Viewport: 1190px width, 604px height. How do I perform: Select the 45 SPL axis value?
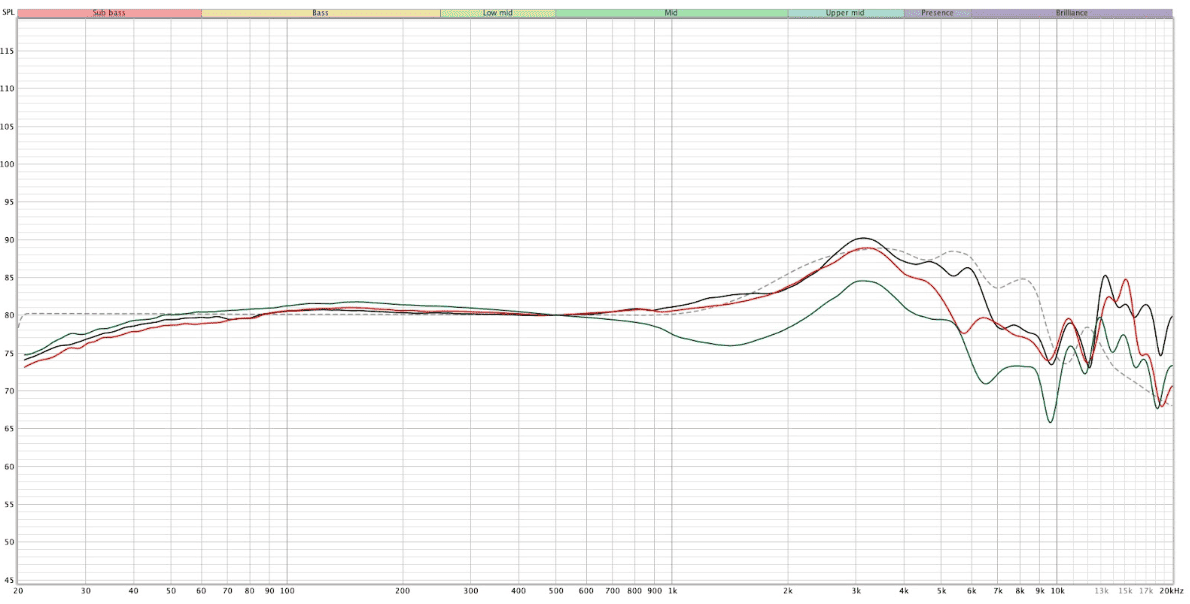(x=8, y=580)
